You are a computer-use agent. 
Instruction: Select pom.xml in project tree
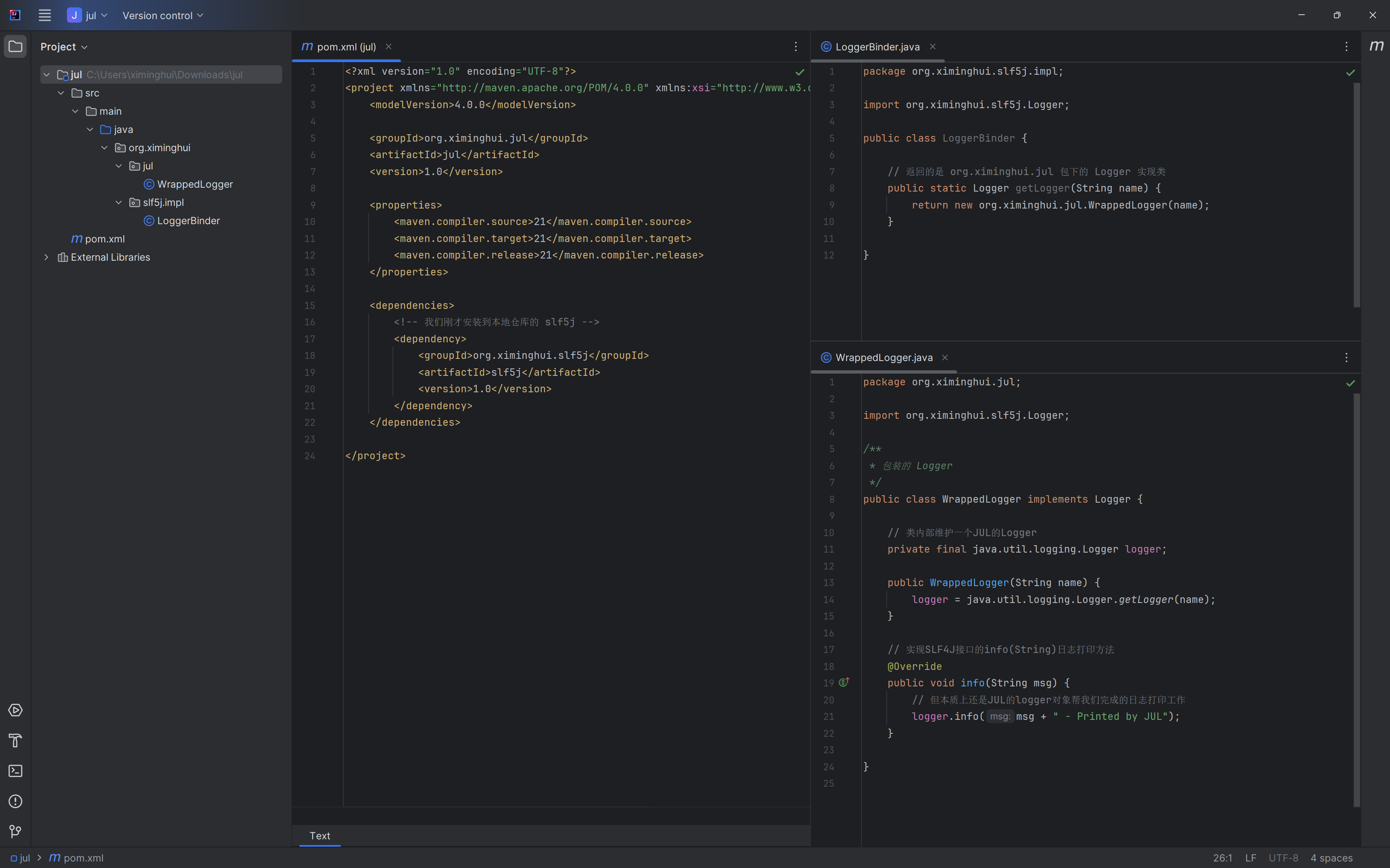pyautogui.click(x=98, y=239)
